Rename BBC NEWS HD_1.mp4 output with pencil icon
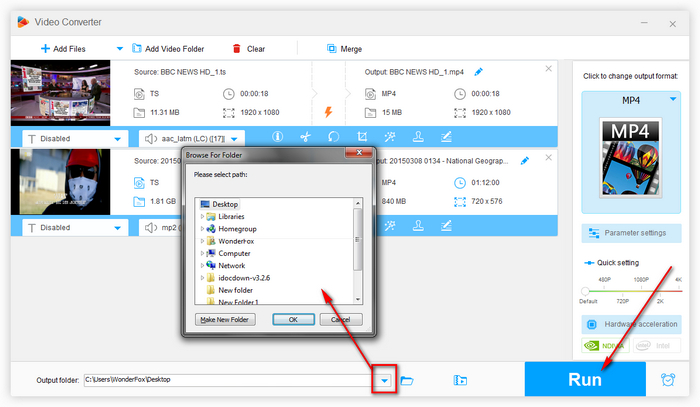Image resolution: width=700 pixels, height=407 pixels. click(479, 71)
